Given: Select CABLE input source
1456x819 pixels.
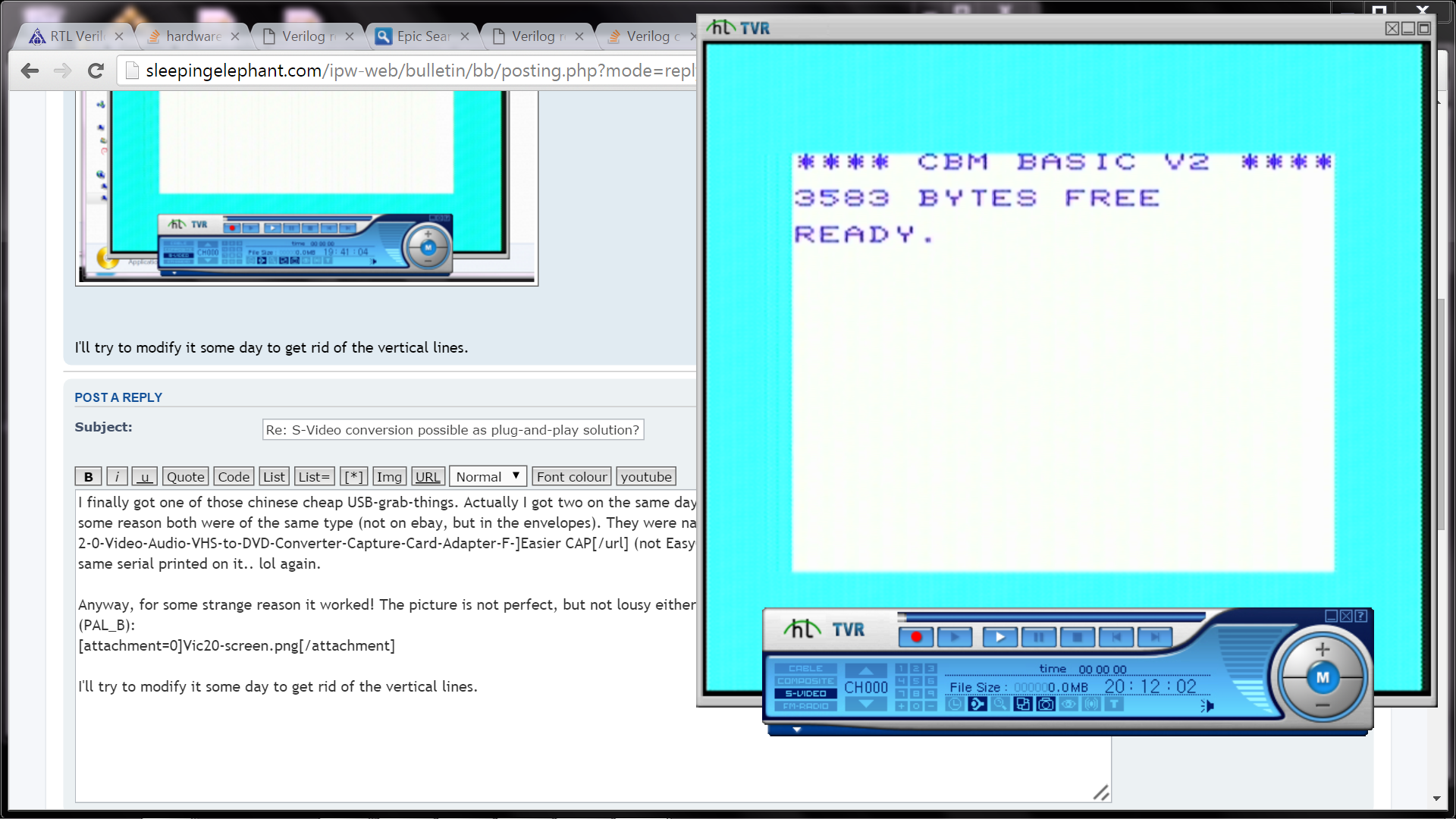Looking at the screenshot, I should tap(805, 668).
